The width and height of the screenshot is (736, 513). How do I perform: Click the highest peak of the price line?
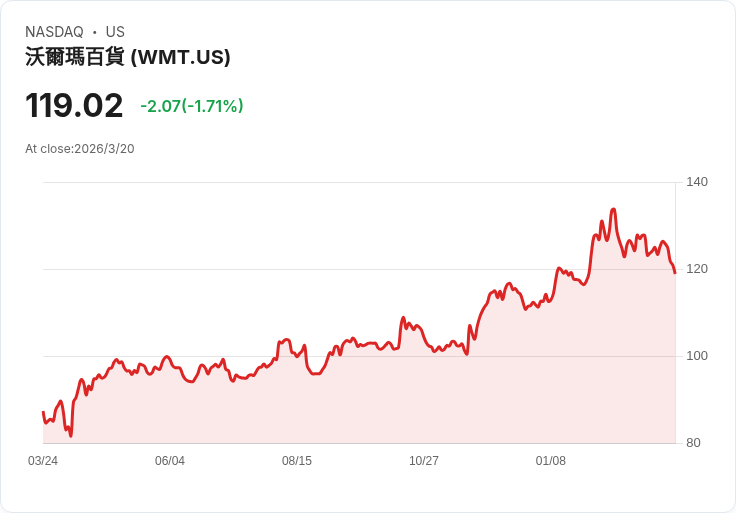pyautogui.click(x=613, y=209)
